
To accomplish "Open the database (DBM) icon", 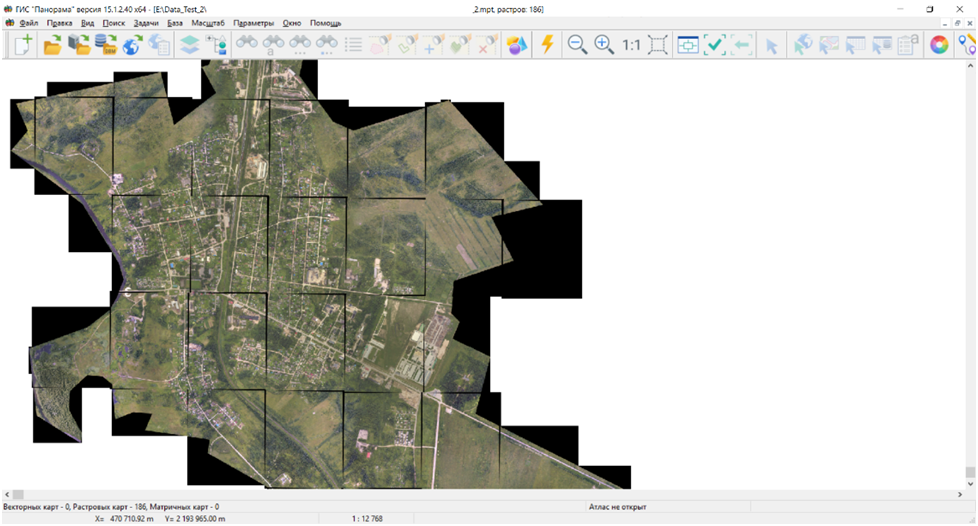I will pos(105,45).
